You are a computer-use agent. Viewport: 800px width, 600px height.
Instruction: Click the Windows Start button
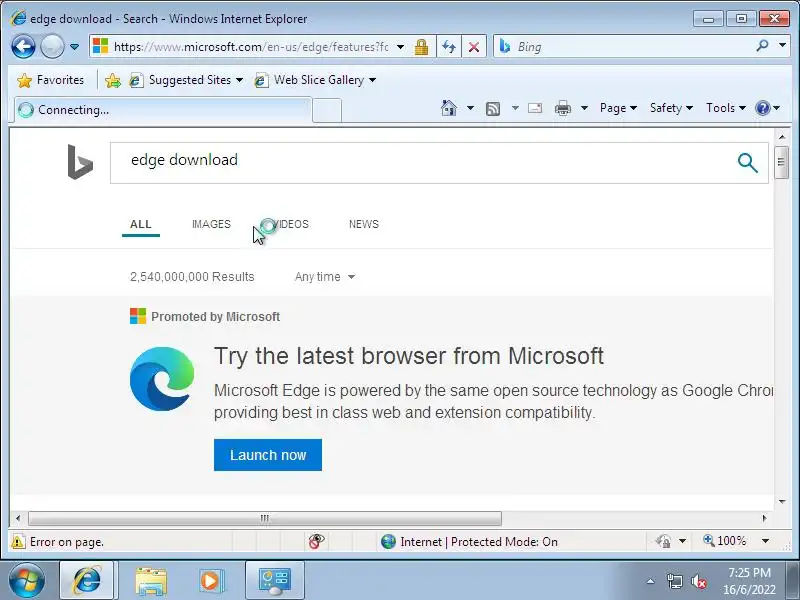point(27,581)
